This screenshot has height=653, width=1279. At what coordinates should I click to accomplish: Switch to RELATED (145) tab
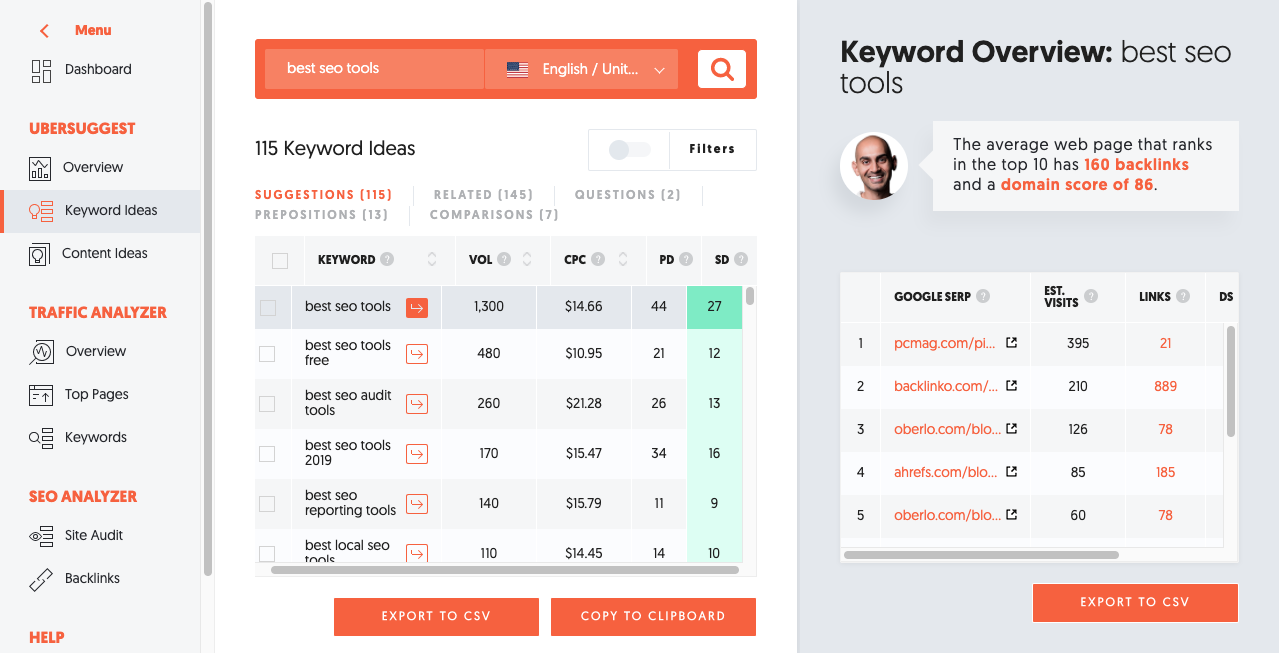coord(483,195)
